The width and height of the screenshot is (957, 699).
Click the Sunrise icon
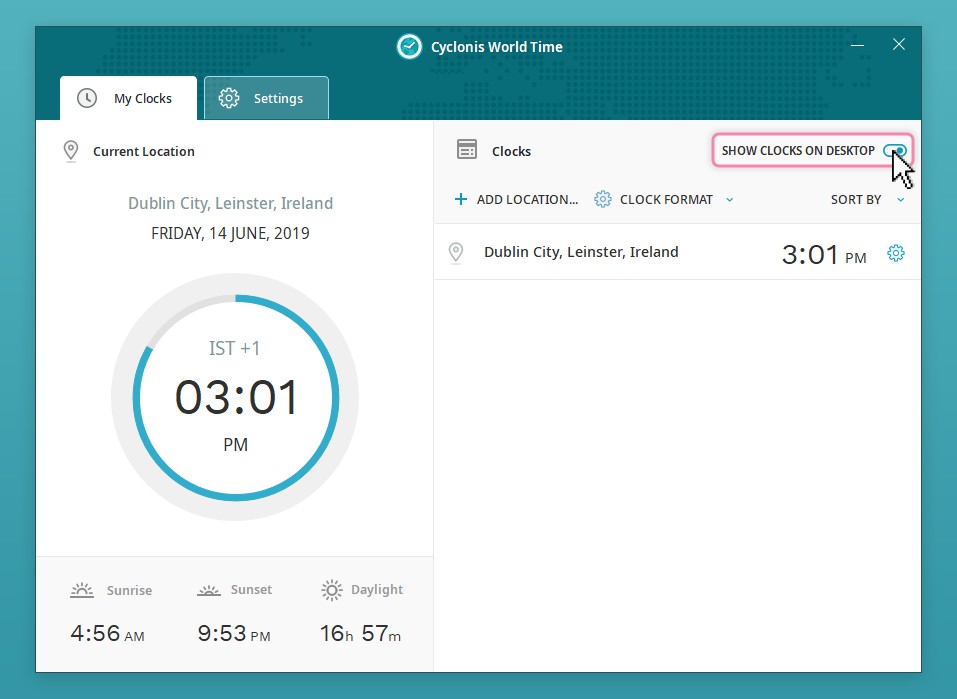tap(82, 590)
